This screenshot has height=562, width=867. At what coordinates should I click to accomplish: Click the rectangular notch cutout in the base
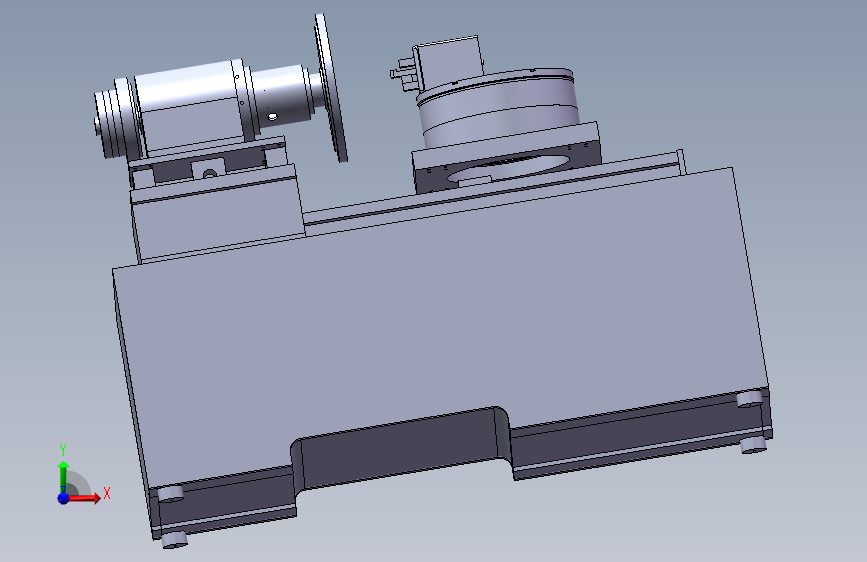pos(401,447)
